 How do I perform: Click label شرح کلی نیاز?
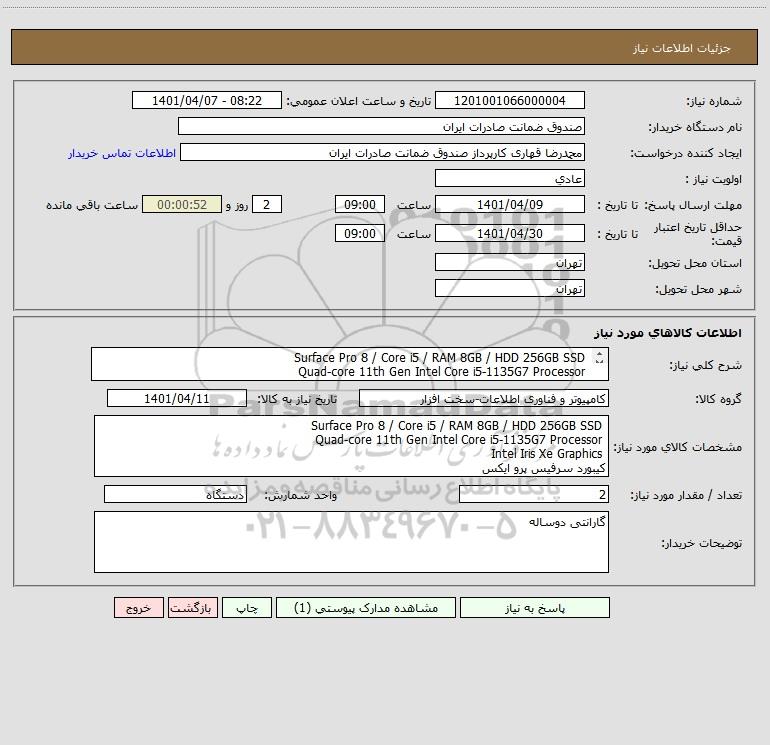(706, 365)
